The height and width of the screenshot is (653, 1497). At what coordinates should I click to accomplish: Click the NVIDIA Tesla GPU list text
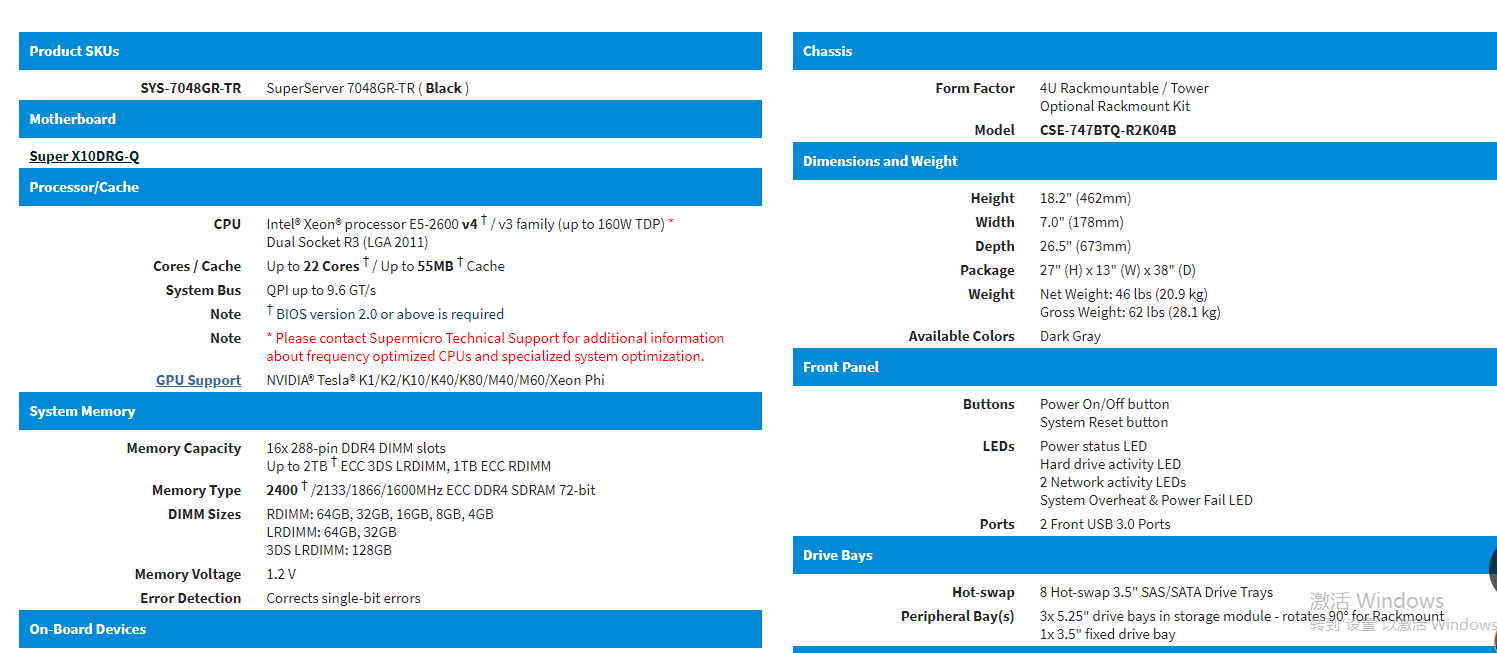435,380
